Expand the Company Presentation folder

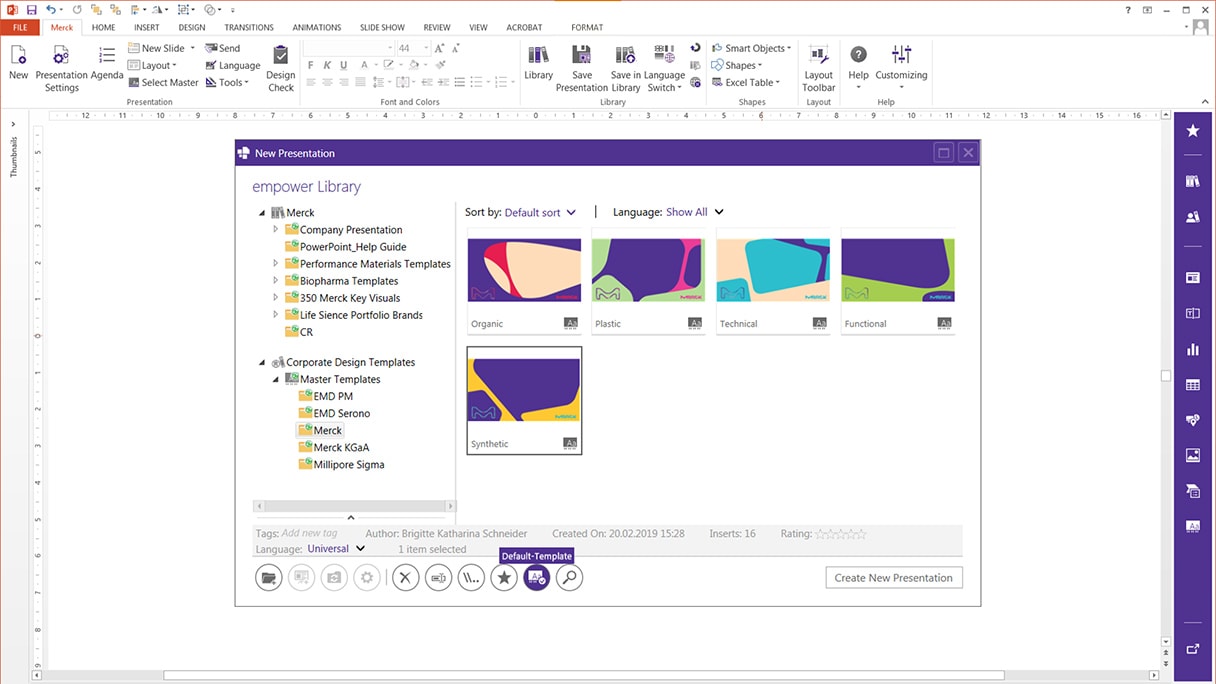click(276, 230)
